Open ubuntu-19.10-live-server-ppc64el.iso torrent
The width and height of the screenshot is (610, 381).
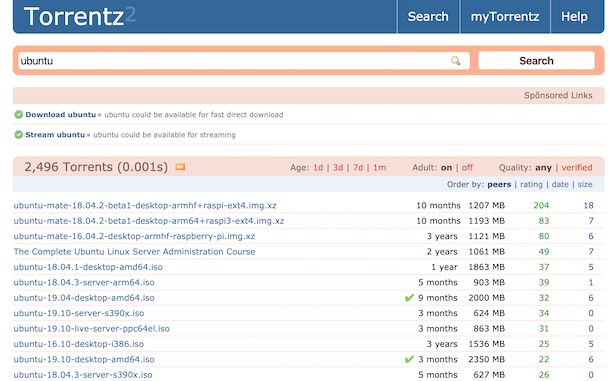[x=91, y=328]
